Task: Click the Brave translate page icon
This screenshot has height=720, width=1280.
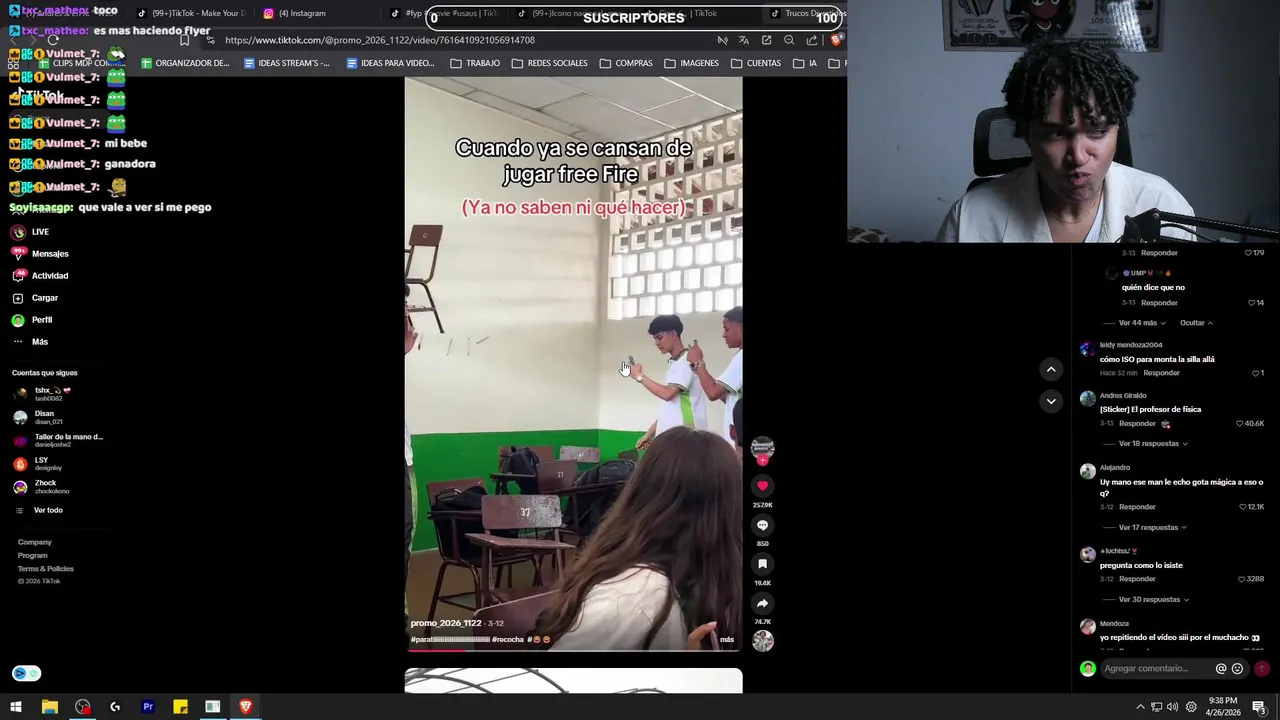Action: 743,40
